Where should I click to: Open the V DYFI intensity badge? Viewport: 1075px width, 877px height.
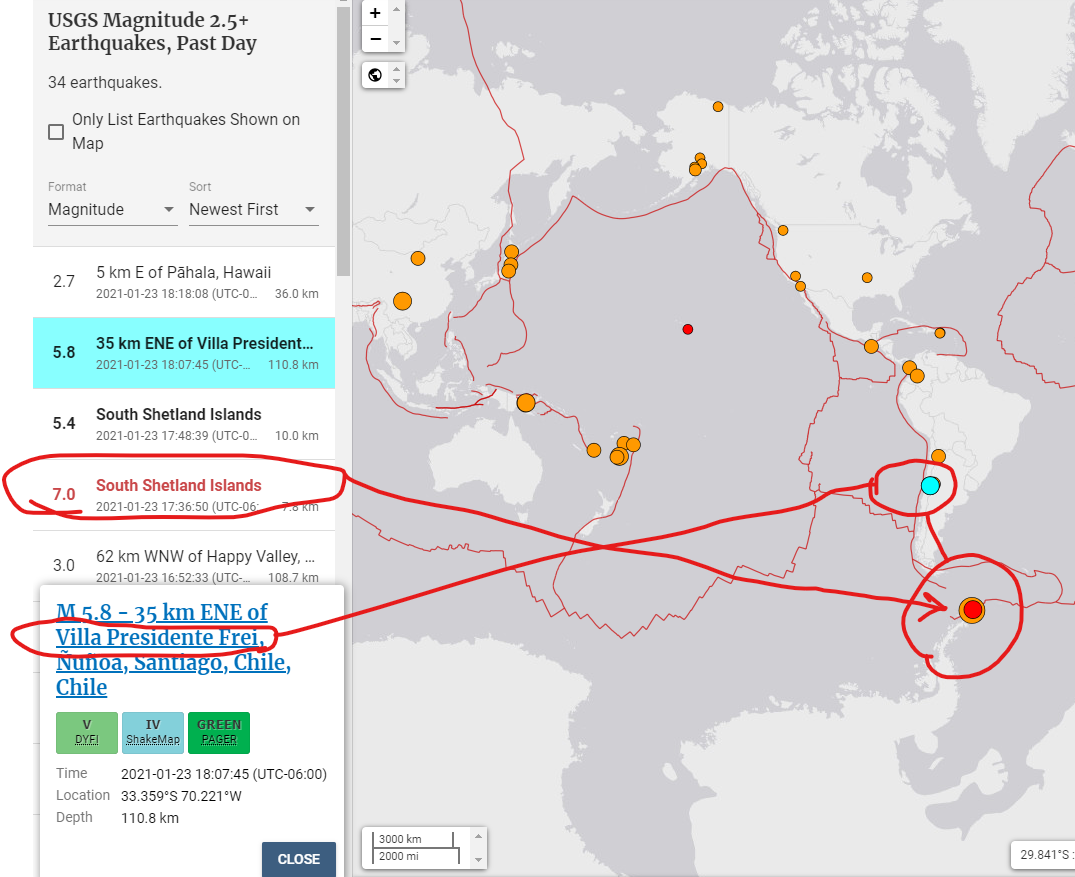pyautogui.click(x=87, y=732)
